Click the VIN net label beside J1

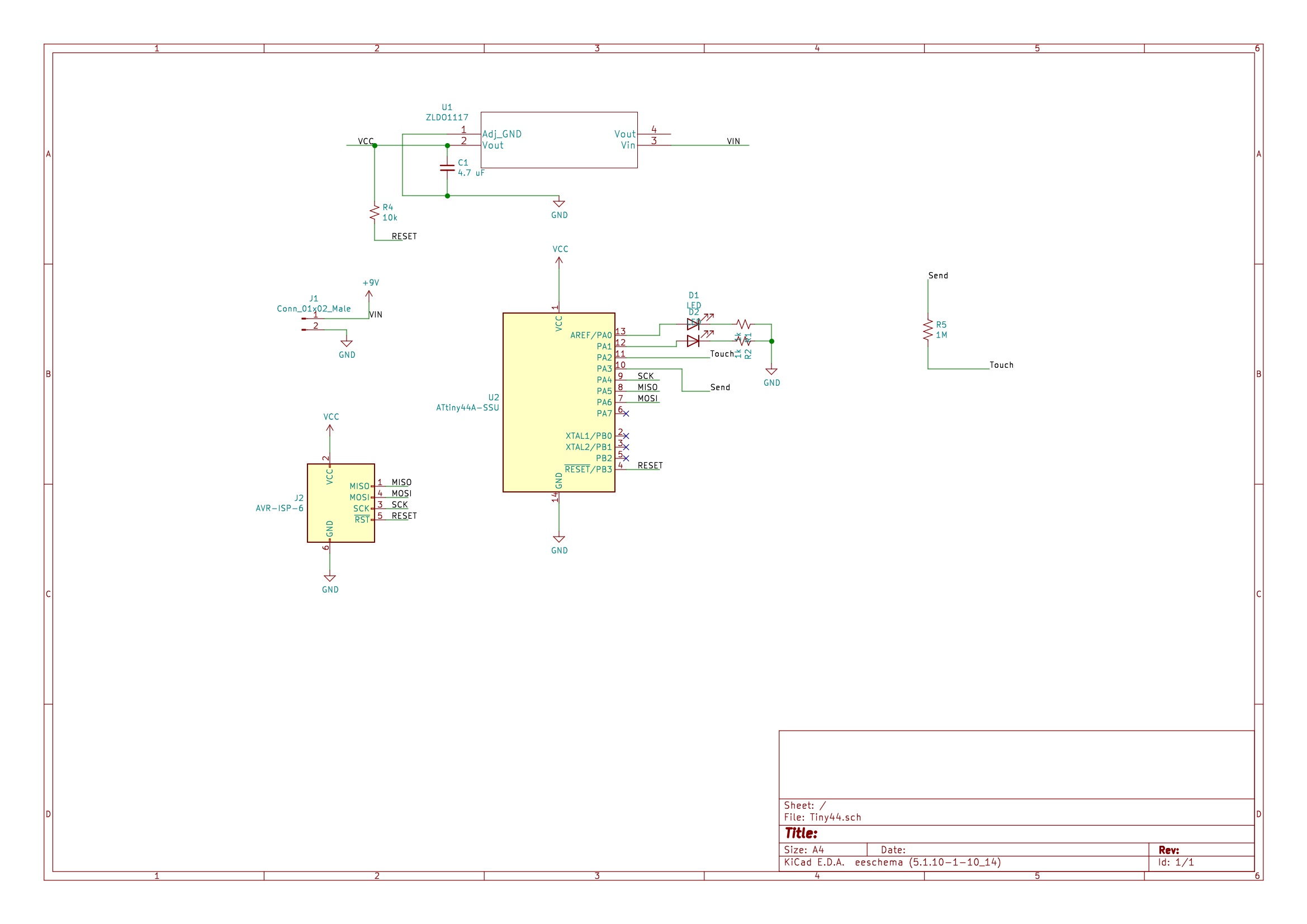(376, 315)
